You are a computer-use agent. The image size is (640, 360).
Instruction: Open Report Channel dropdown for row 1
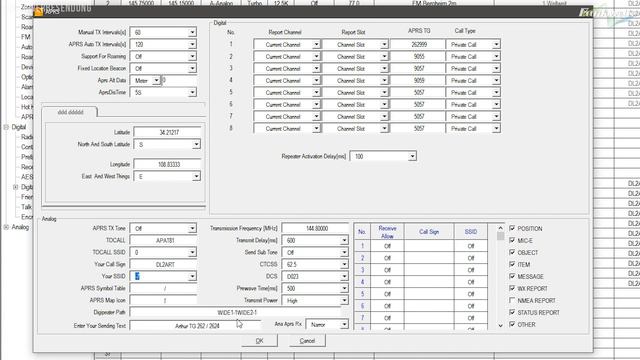click(316, 44)
